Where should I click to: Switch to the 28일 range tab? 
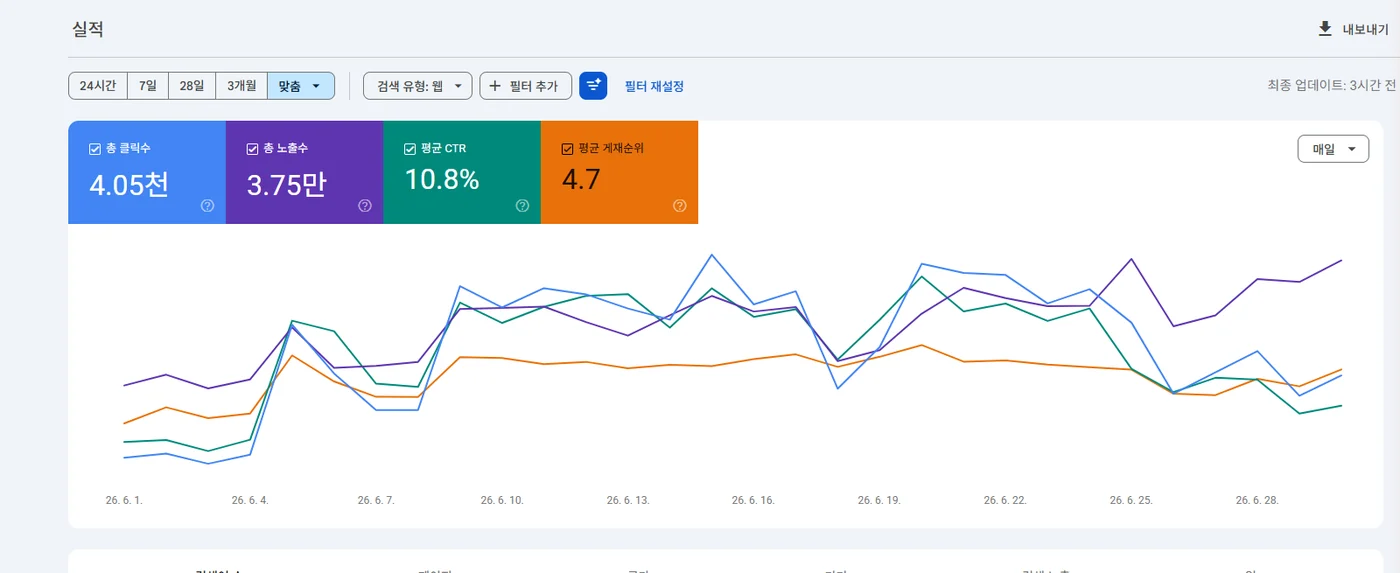tap(192, 86)
